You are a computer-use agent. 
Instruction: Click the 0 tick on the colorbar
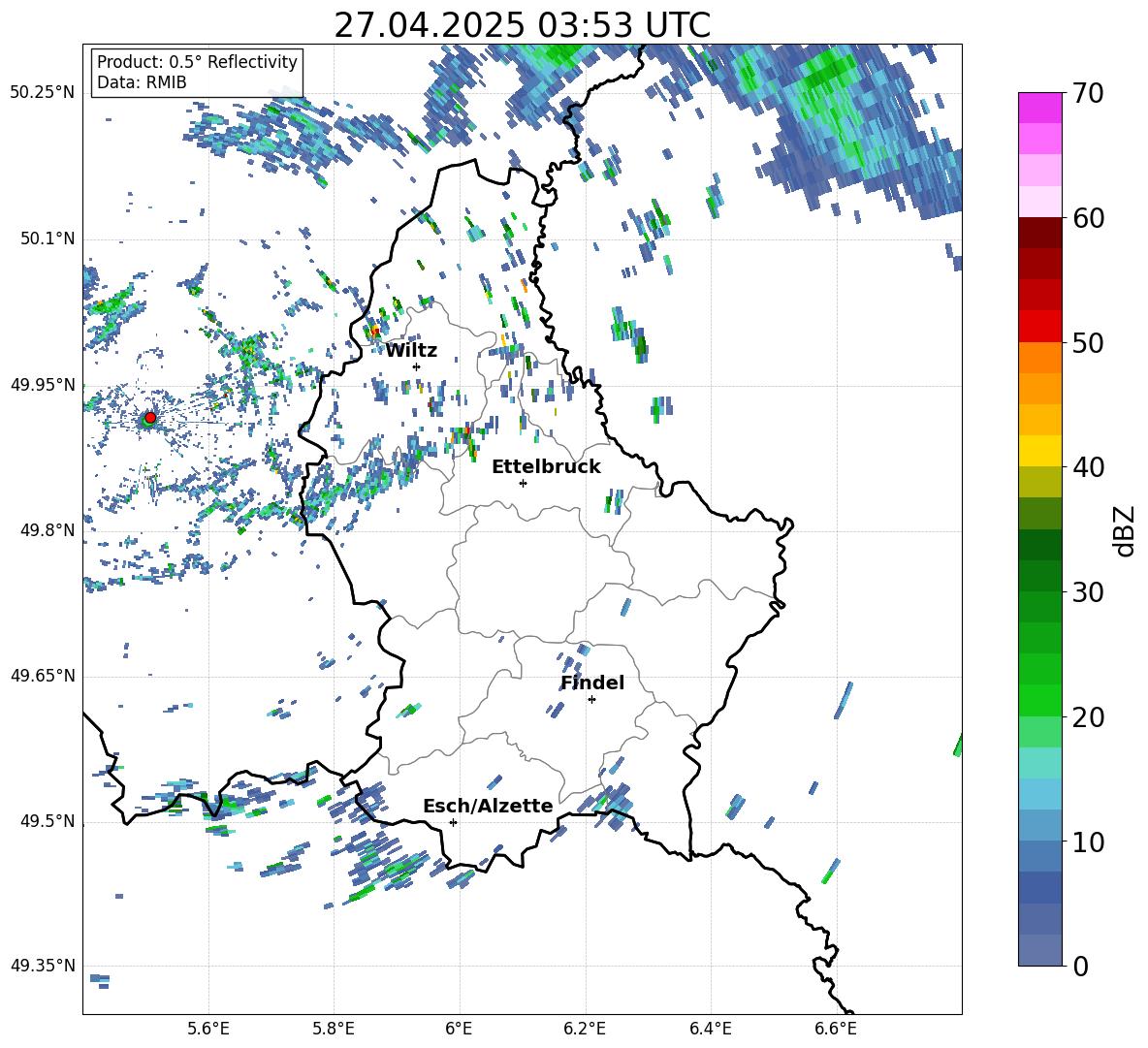[1080, 966]
